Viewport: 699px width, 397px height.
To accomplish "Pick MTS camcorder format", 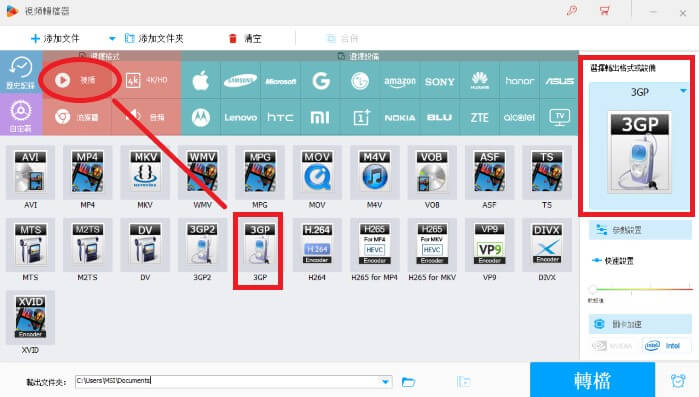I will 30,245.
